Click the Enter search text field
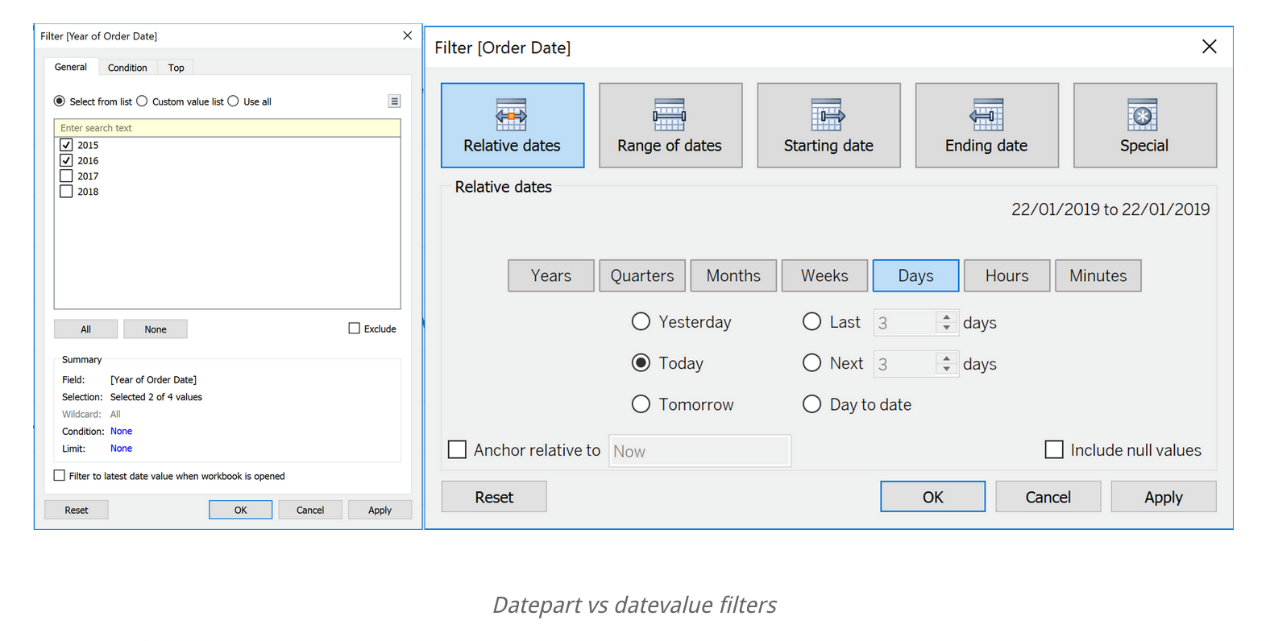Image resolution: width=1270 pixels, height=641 pixels. click(x=227, y=128)
